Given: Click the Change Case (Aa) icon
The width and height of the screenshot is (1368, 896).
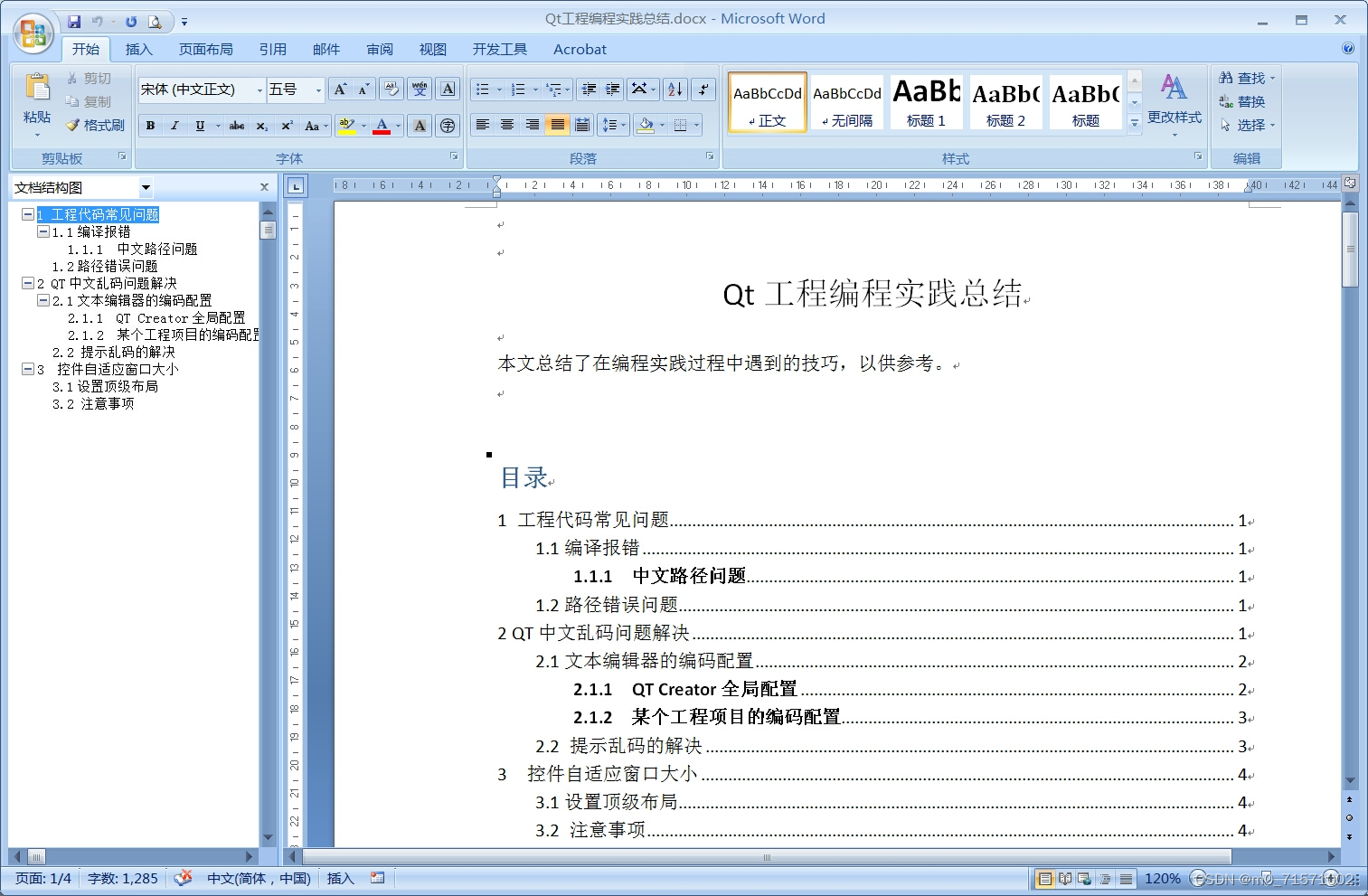Looking at the screenshot, I should (316, 126).
